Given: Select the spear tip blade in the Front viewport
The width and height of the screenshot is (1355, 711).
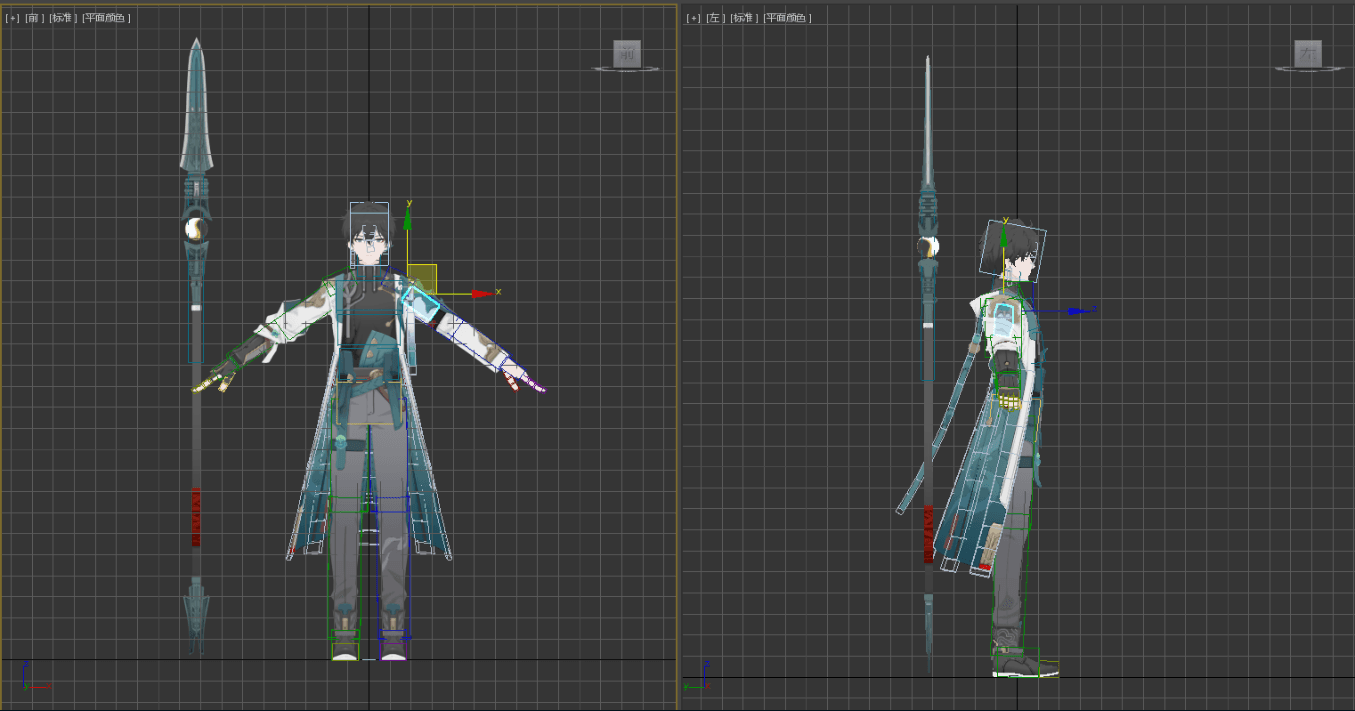Looking at the screenshot, I should (x=196, y=104).
